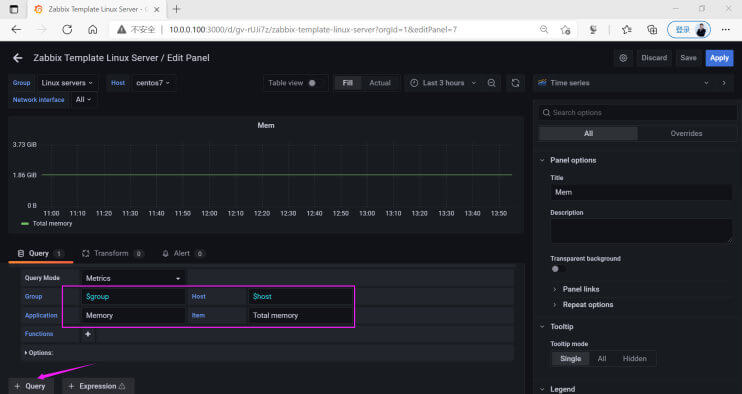Viewport: 742px width, 394px height.
Task: Add a function with the plus button
Action: [88, 334]
